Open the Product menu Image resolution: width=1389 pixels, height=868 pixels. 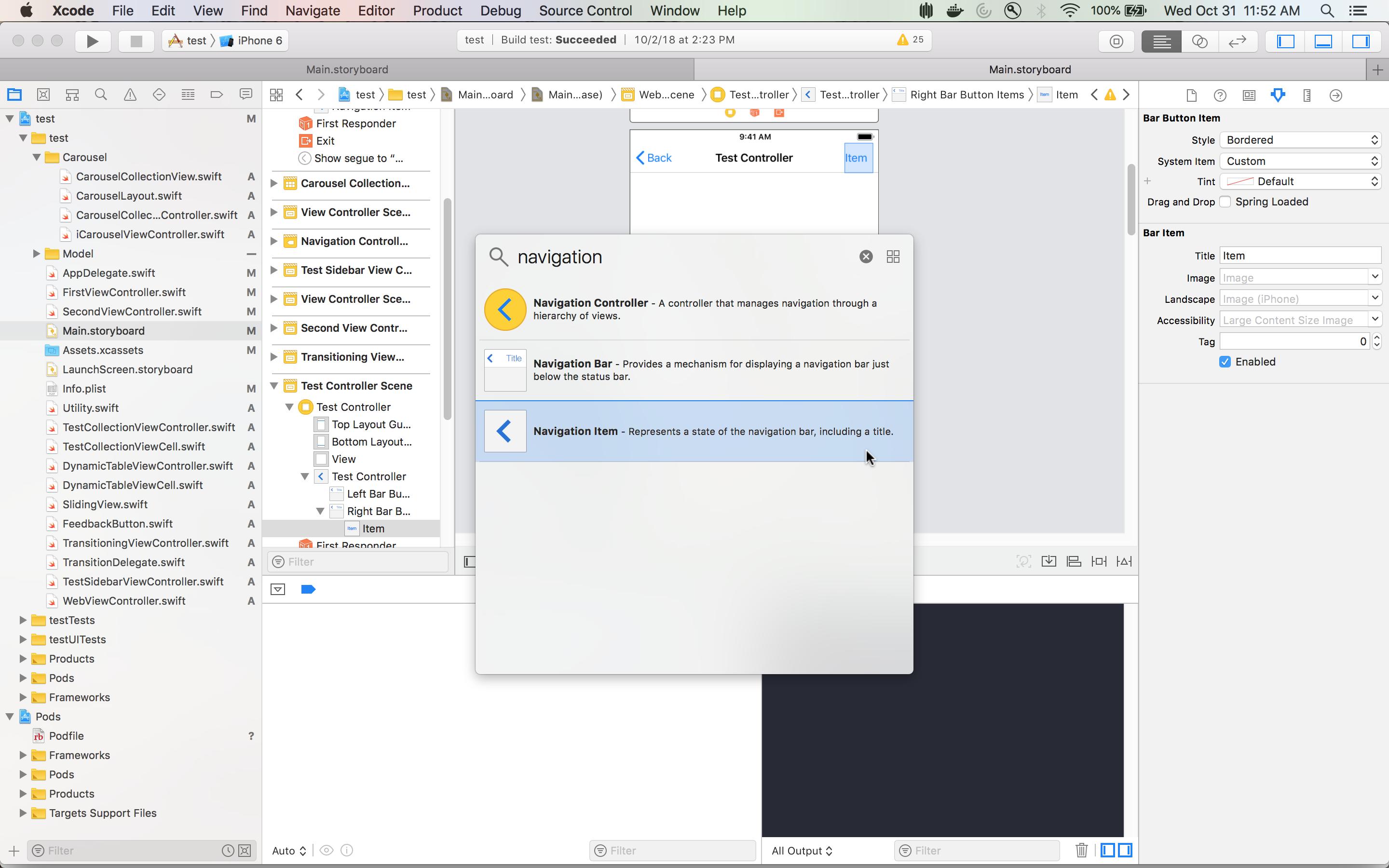coord(437,10)
